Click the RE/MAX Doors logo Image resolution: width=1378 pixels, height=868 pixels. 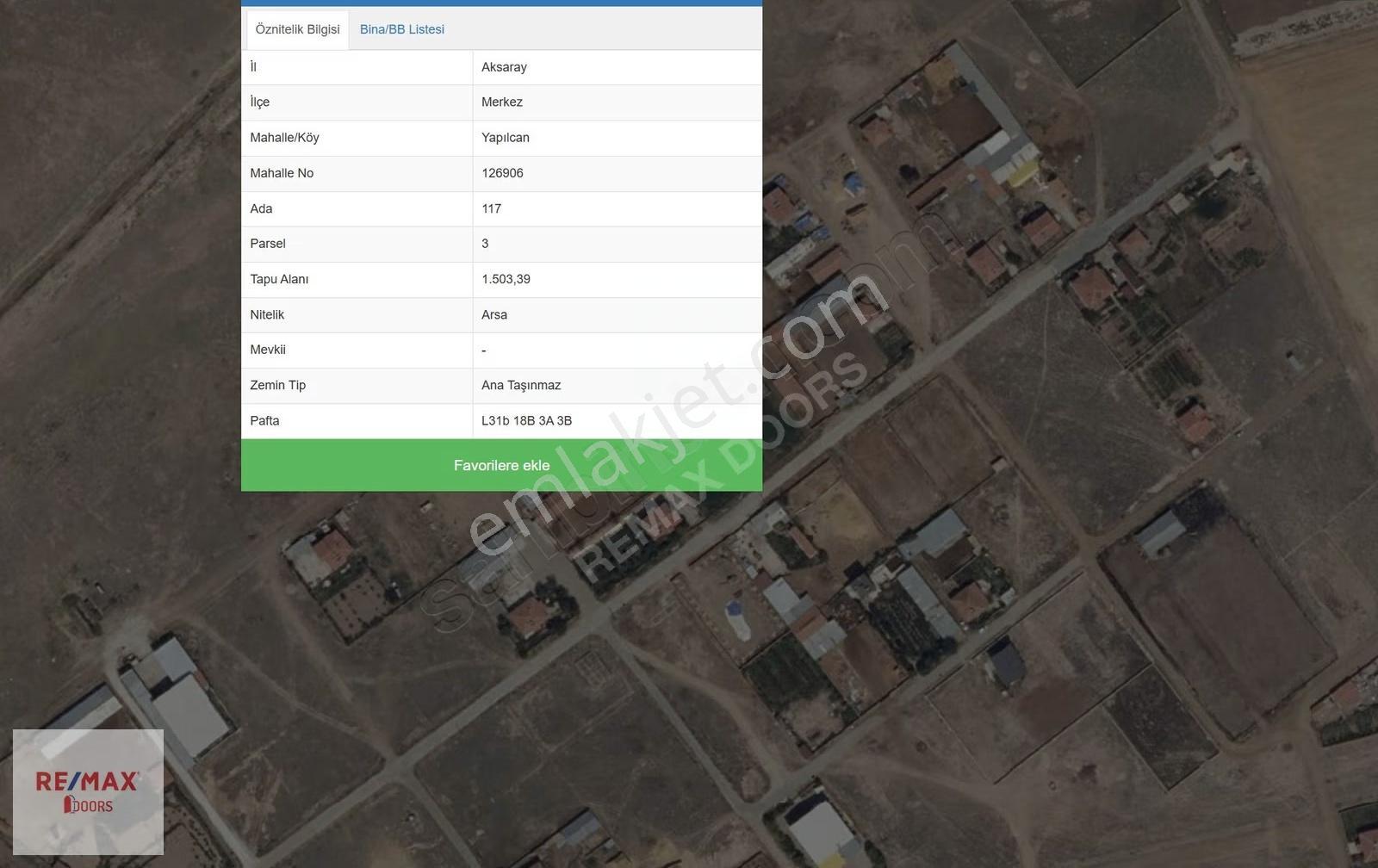88,792
